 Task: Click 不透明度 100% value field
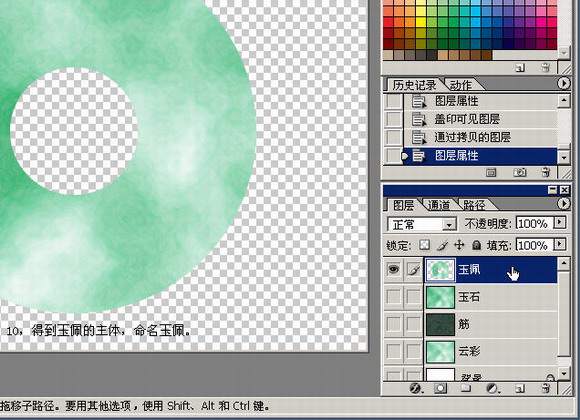coord(534,223)
